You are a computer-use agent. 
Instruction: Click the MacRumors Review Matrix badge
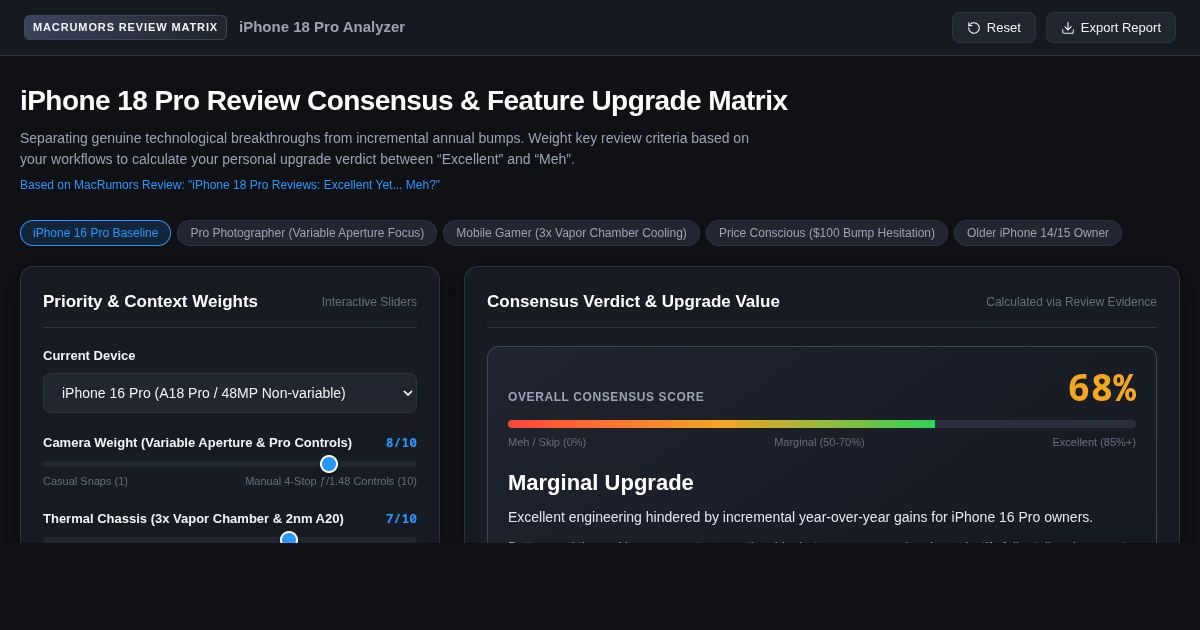(125, 27)
